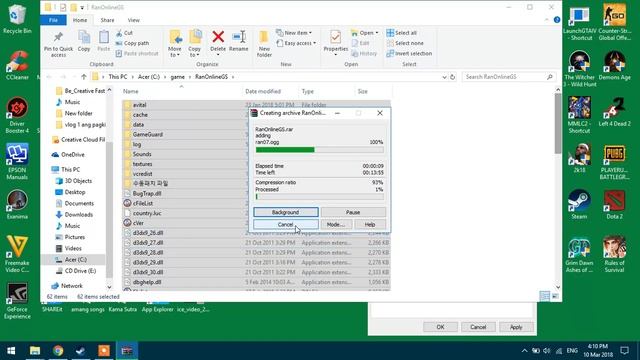Open File Explorer taskbar icon
640x360 pixels.
[35, 351]
